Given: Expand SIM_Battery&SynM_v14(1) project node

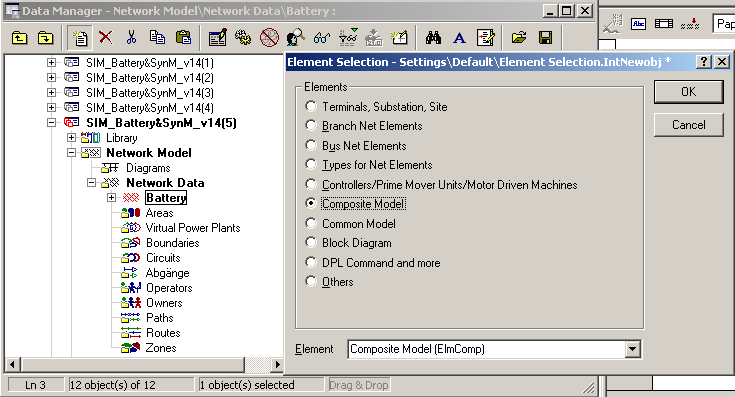Looking at the screenshot, I should tap(52, 62).
